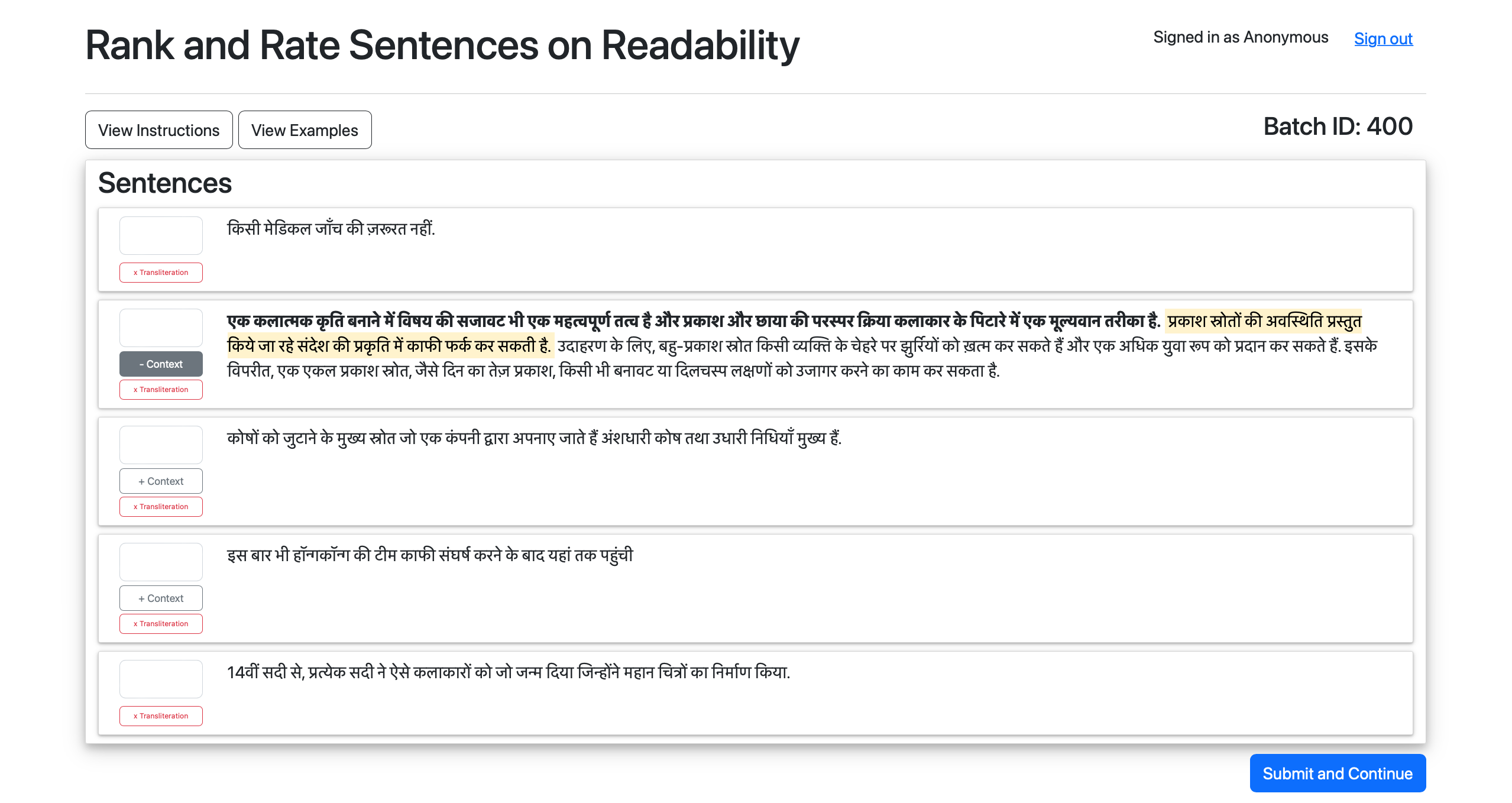Collapse context for the एक कलात्मक कृति sentence
The image size is (1512, 803).
pos(161,364)
